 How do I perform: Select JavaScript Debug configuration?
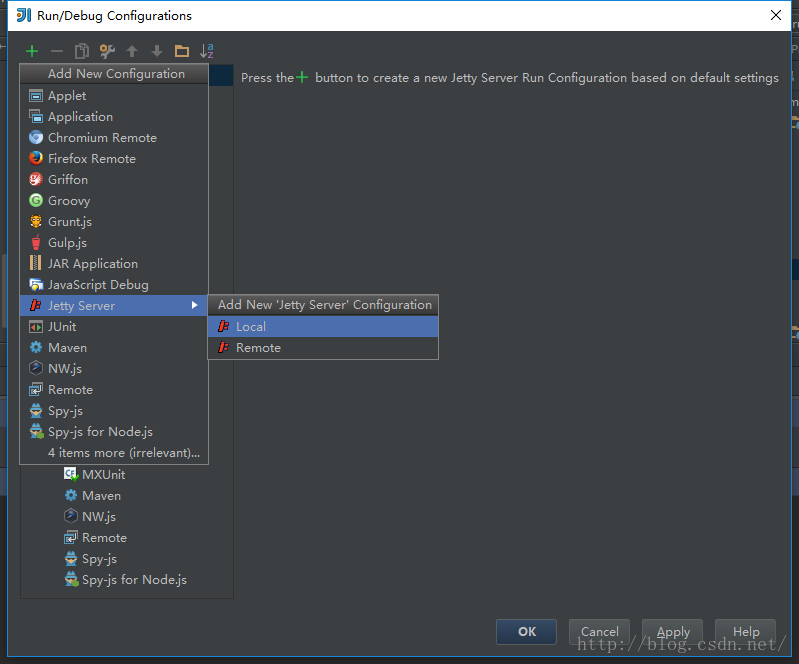[x=114, y=285]
